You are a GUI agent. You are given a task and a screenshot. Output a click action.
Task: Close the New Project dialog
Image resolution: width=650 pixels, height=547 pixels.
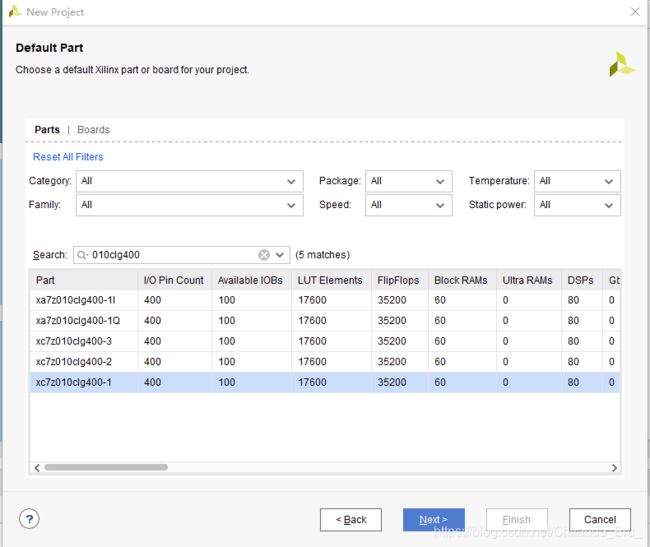tap(635, 12)
